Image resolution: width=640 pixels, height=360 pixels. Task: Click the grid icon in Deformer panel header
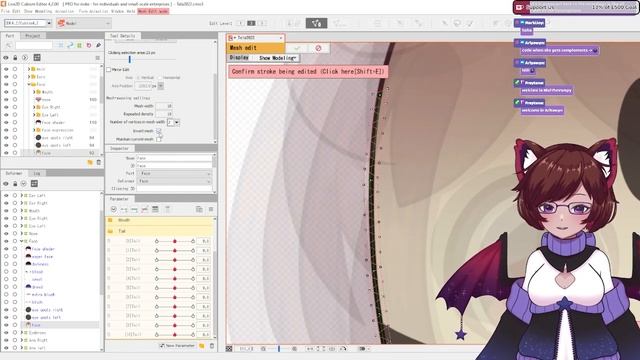click(34, 184)
